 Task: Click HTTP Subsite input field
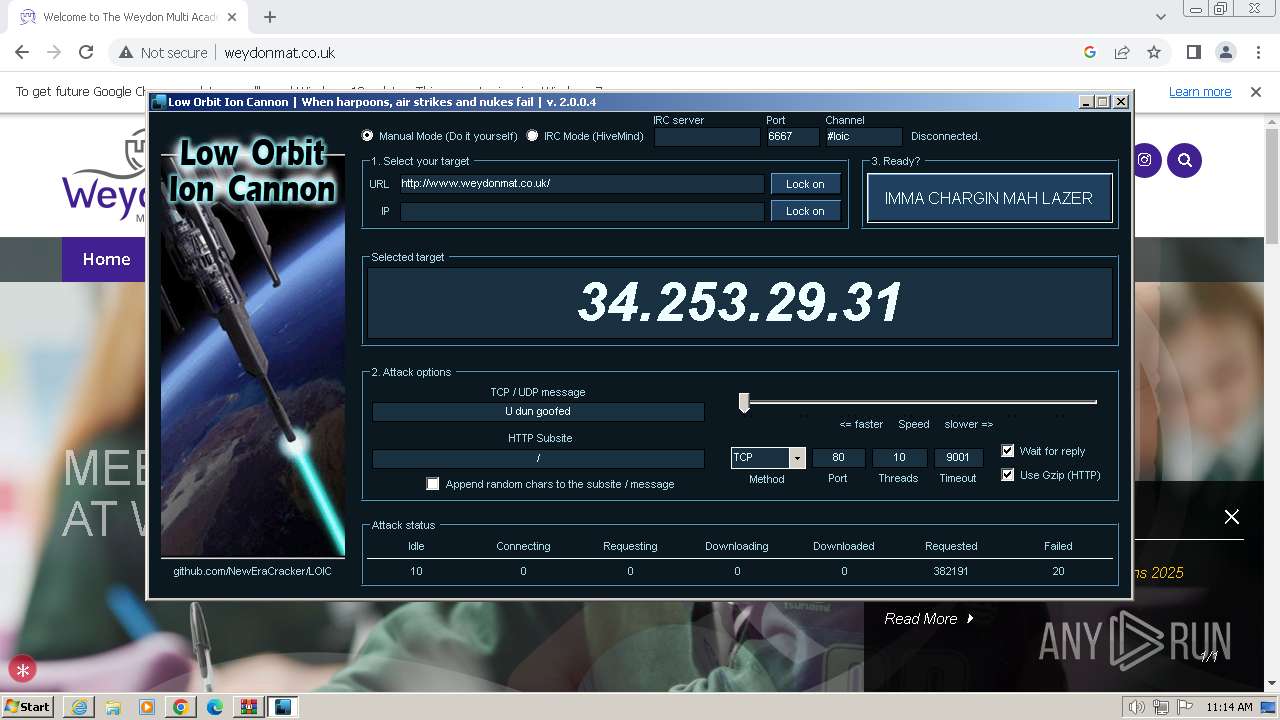(538, 458)
